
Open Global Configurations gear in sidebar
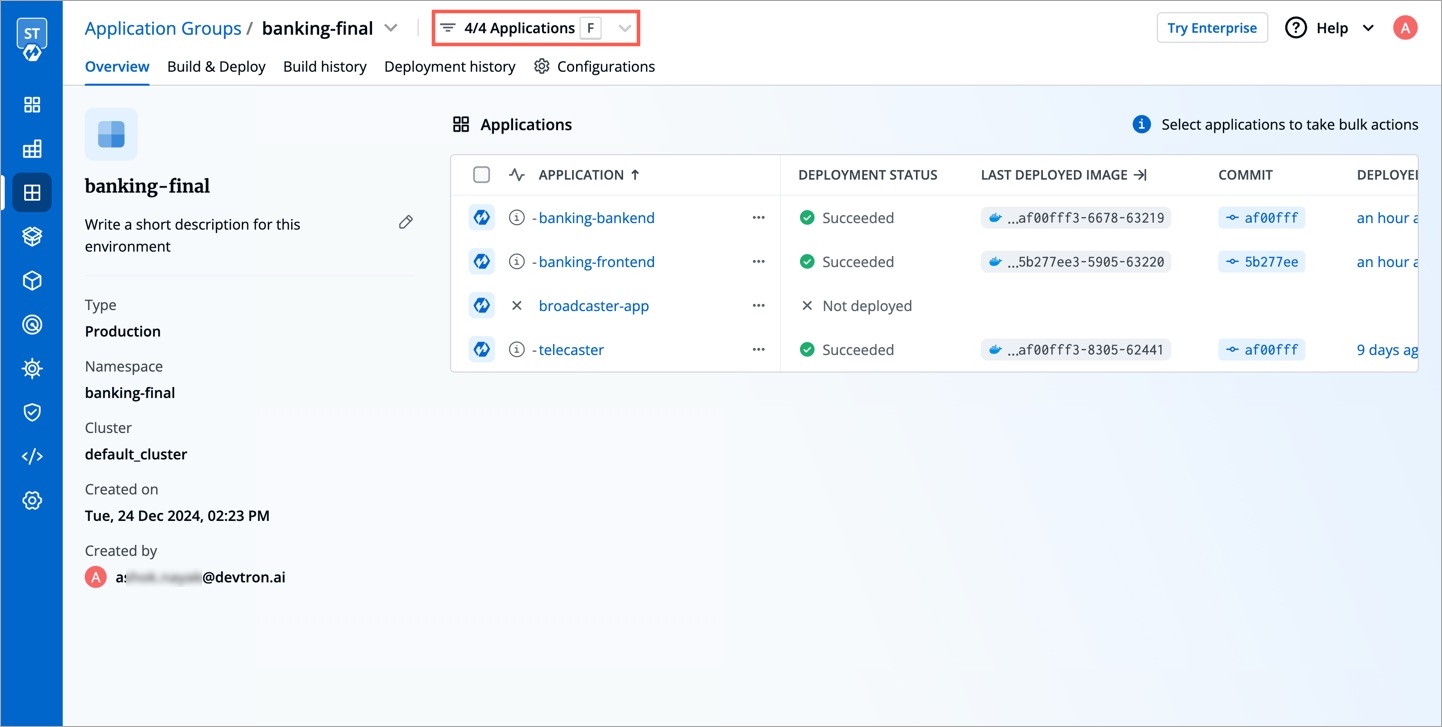pyautogui.click(x=32, y=500)
